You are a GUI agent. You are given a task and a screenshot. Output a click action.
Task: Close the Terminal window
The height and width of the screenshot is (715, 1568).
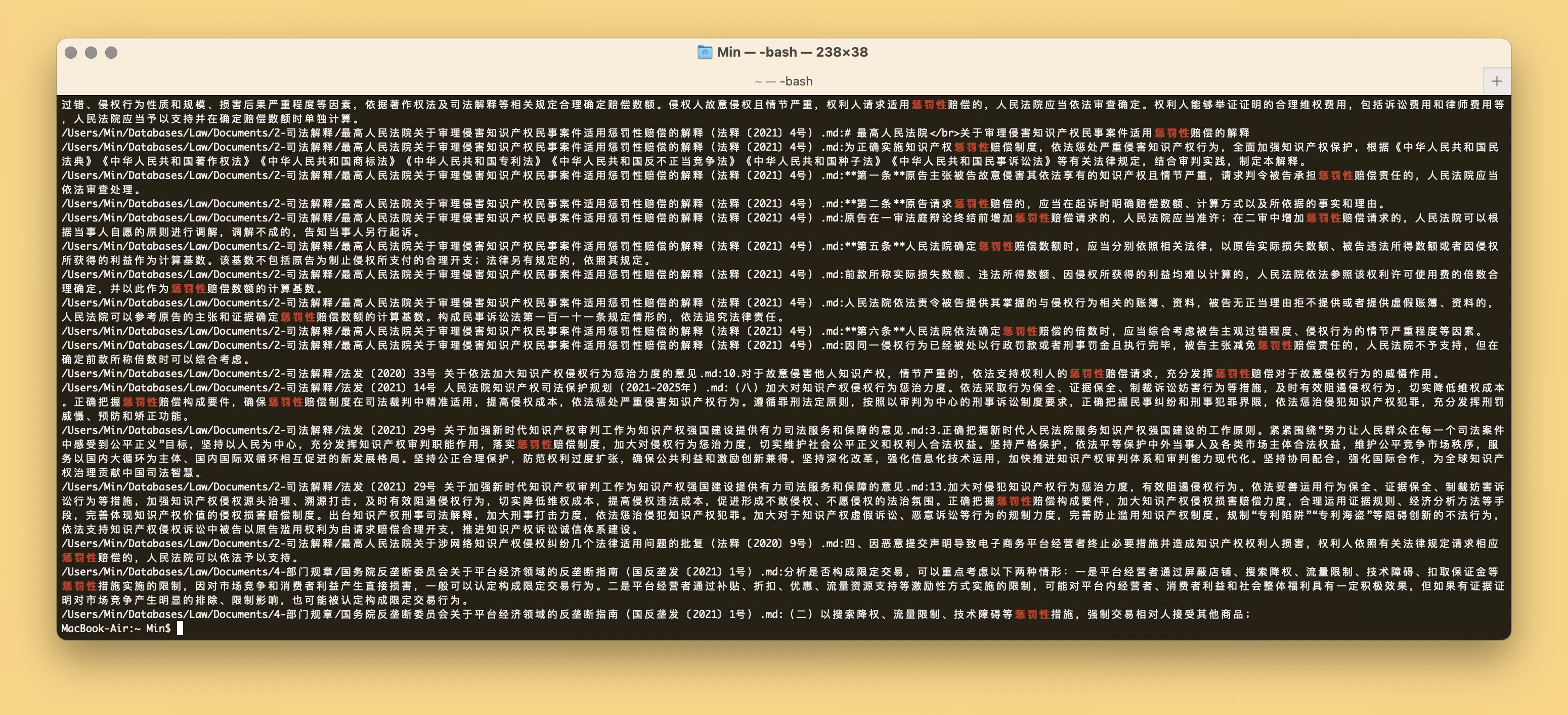(71, 52)
